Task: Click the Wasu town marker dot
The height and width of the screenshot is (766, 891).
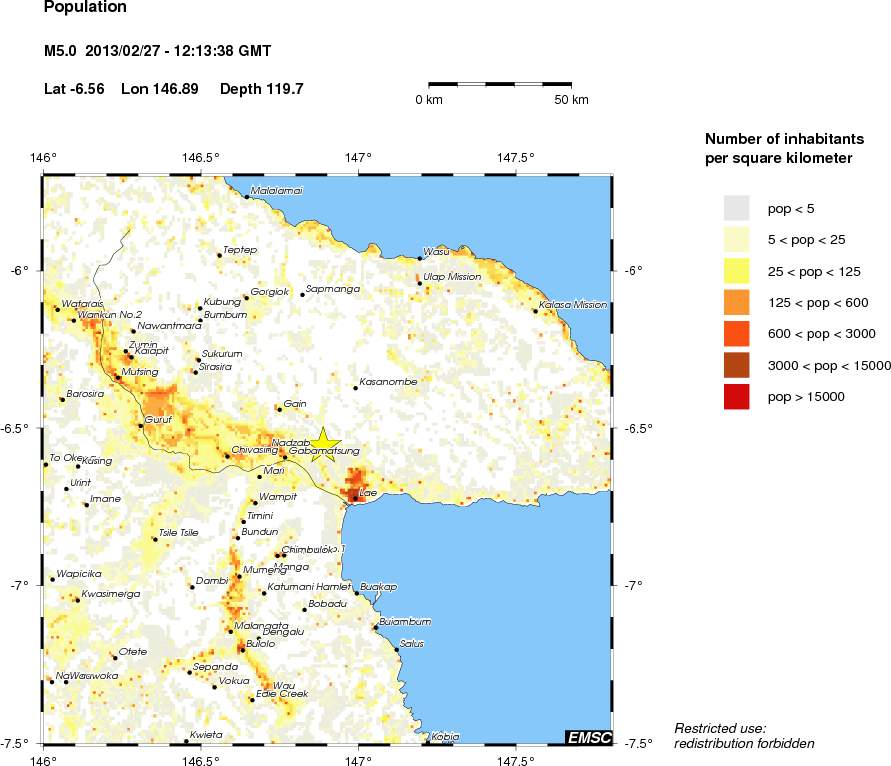Action: click(420, 259)
